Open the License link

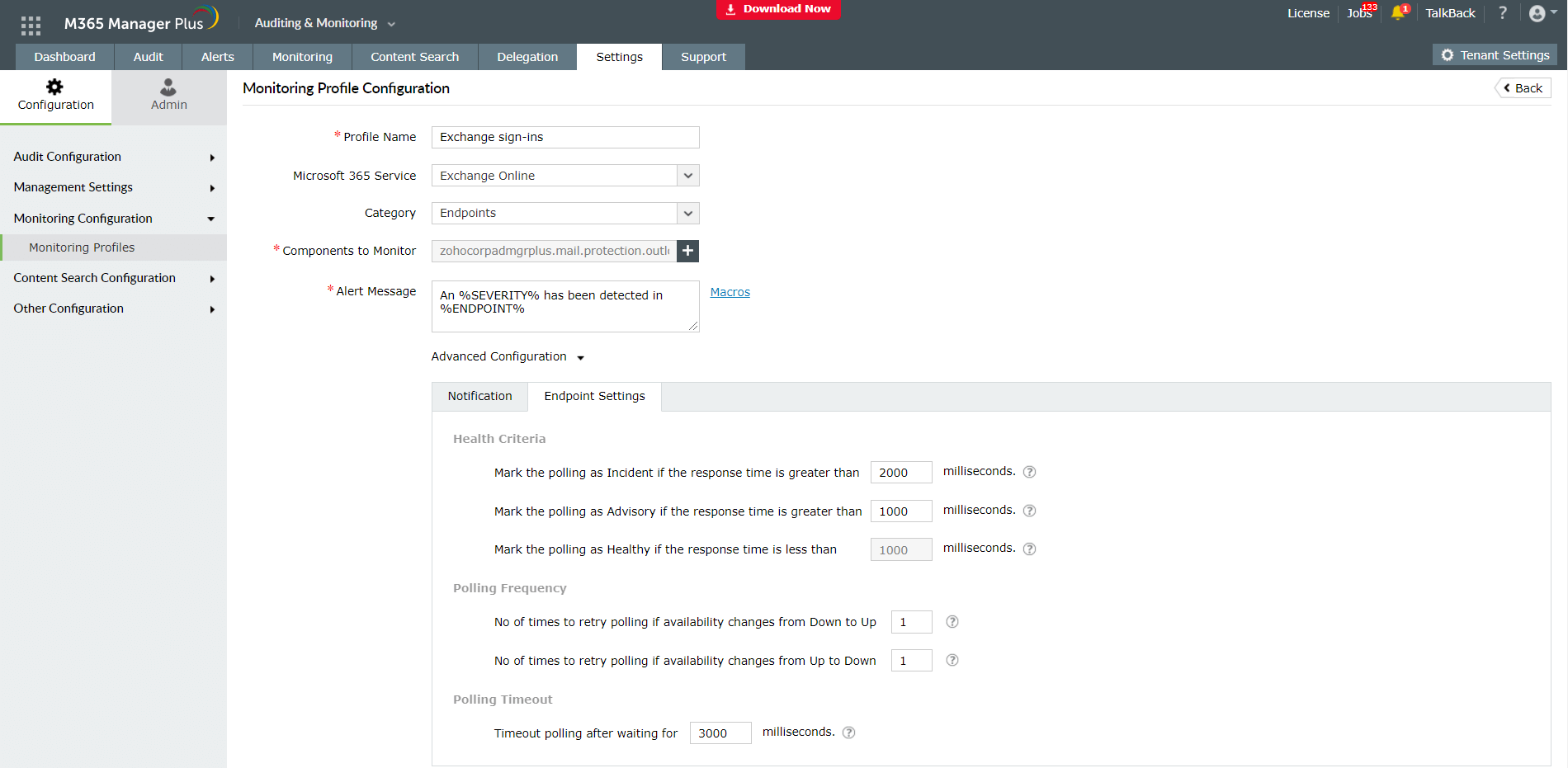(x=1308, y=13)
